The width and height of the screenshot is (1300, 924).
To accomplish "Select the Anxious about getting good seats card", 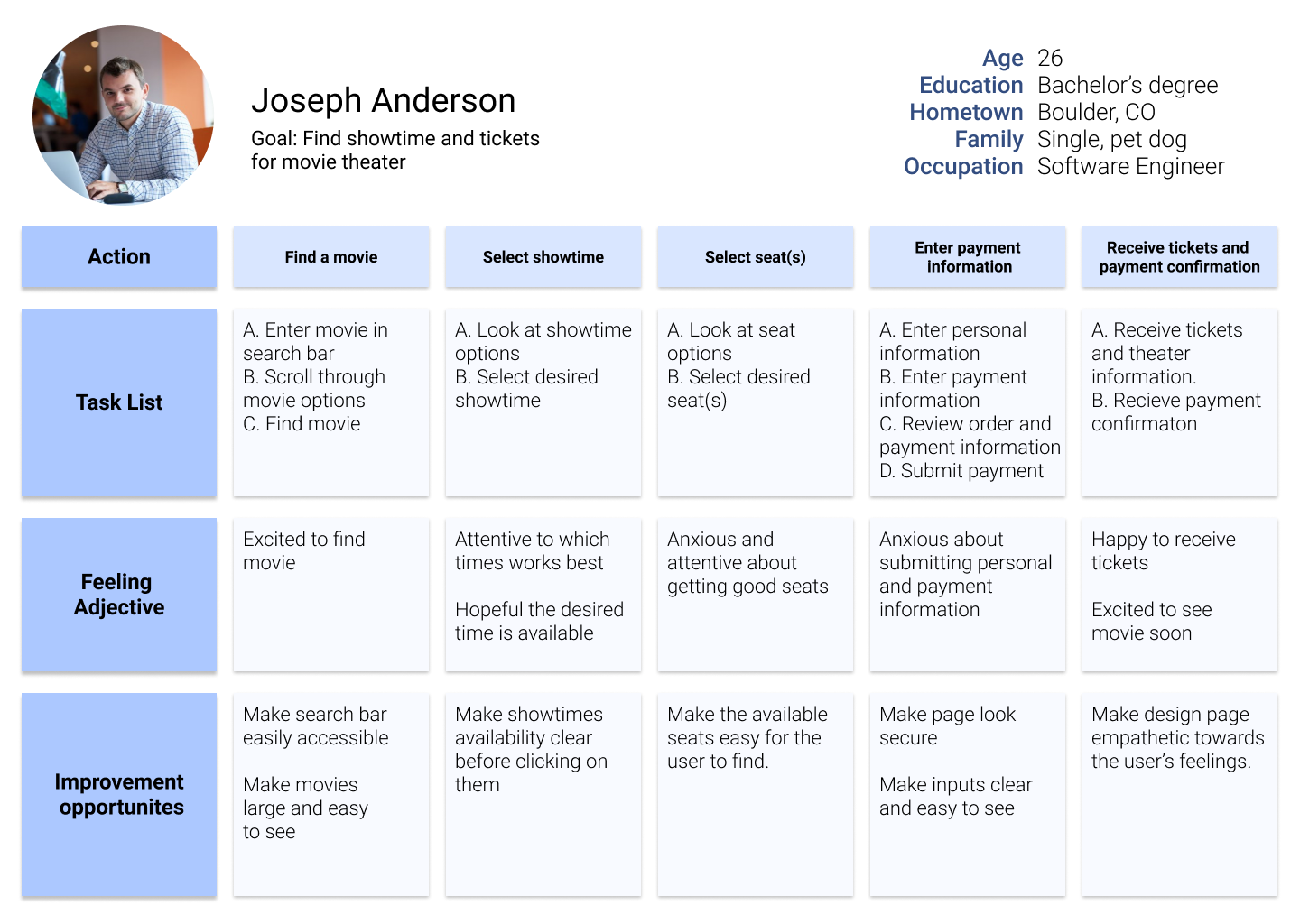I will tap(756, 595).
